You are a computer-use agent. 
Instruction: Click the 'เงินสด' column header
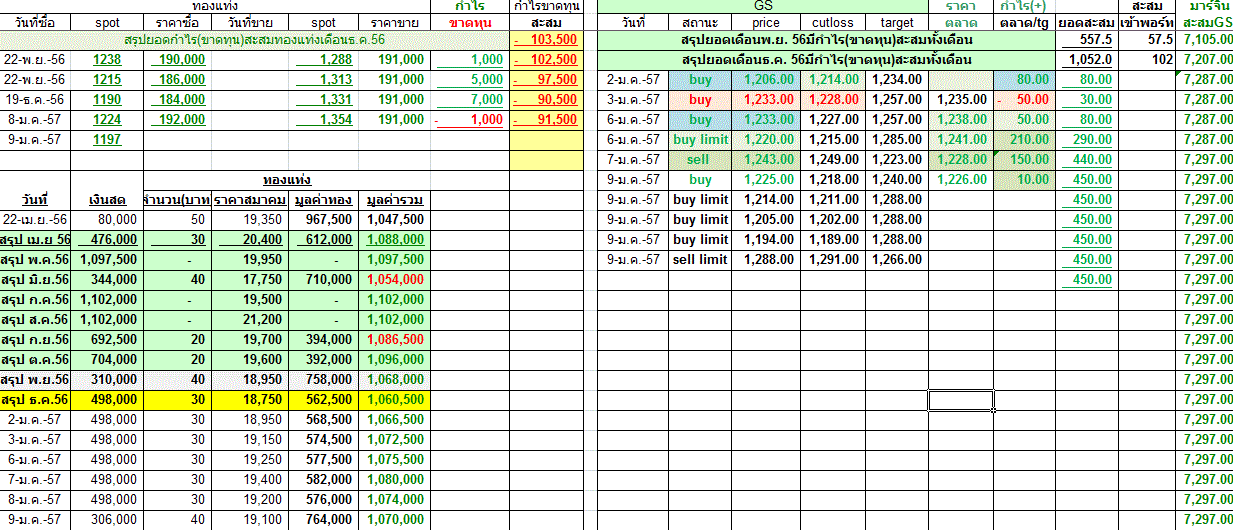click(x=106, y=199)
